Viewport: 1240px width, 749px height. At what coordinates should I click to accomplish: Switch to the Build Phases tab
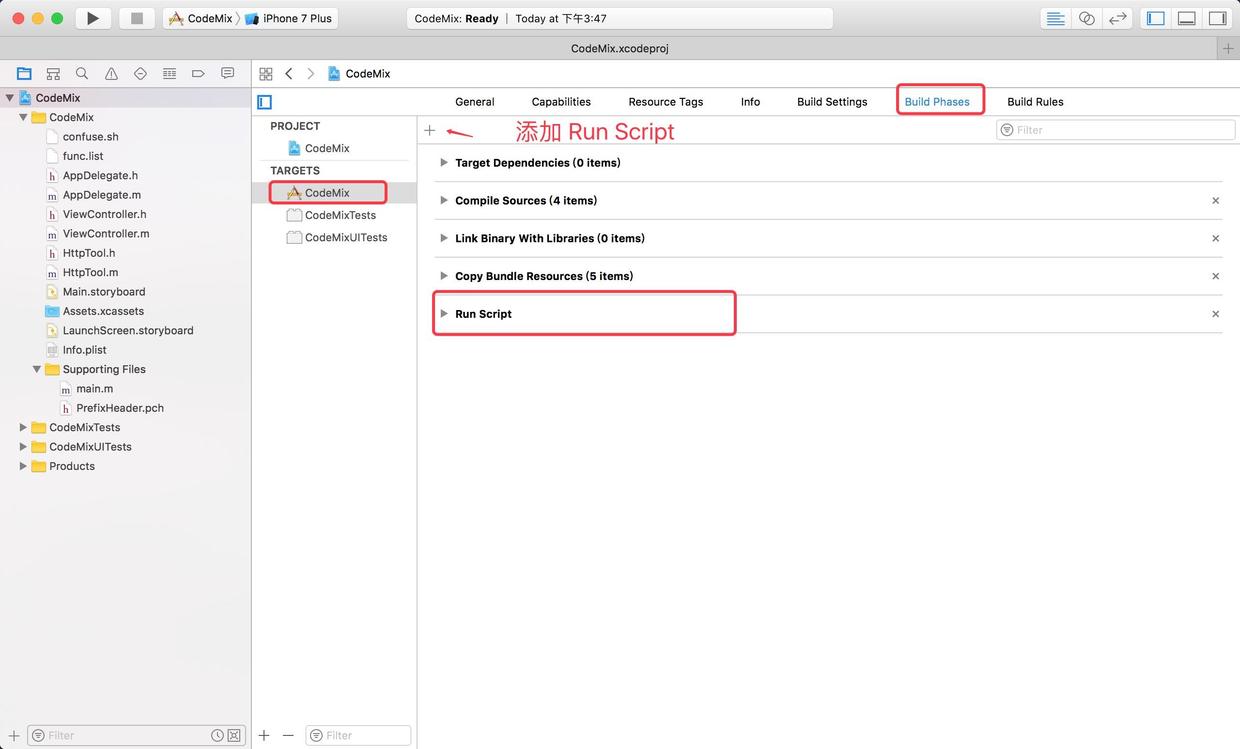937,102
